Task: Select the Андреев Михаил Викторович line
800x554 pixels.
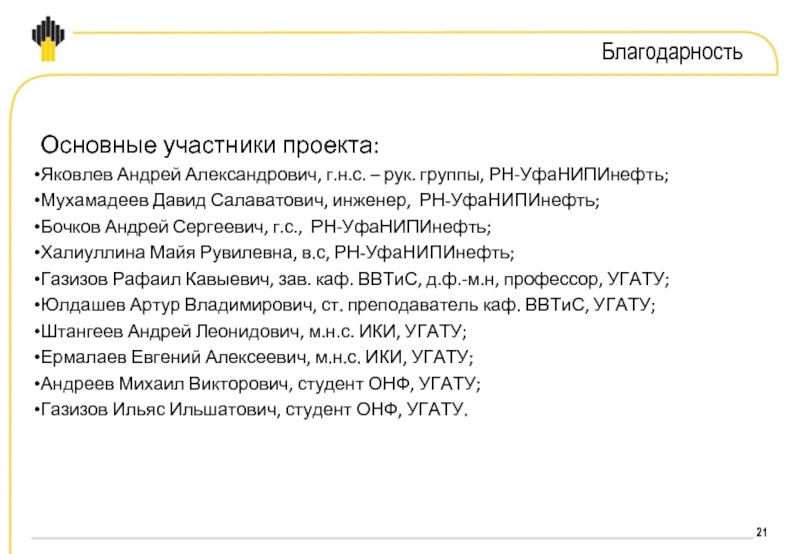Action: tap(258, 384)
